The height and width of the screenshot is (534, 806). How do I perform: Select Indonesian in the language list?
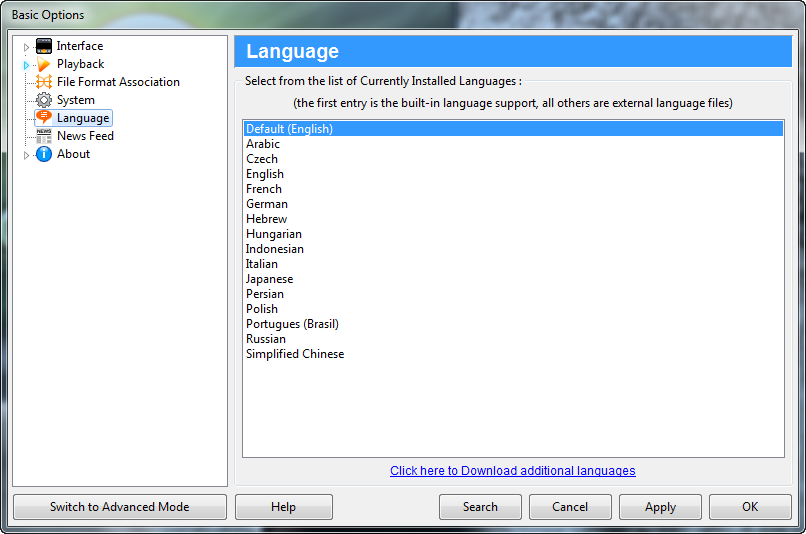(x=514, y=249)
